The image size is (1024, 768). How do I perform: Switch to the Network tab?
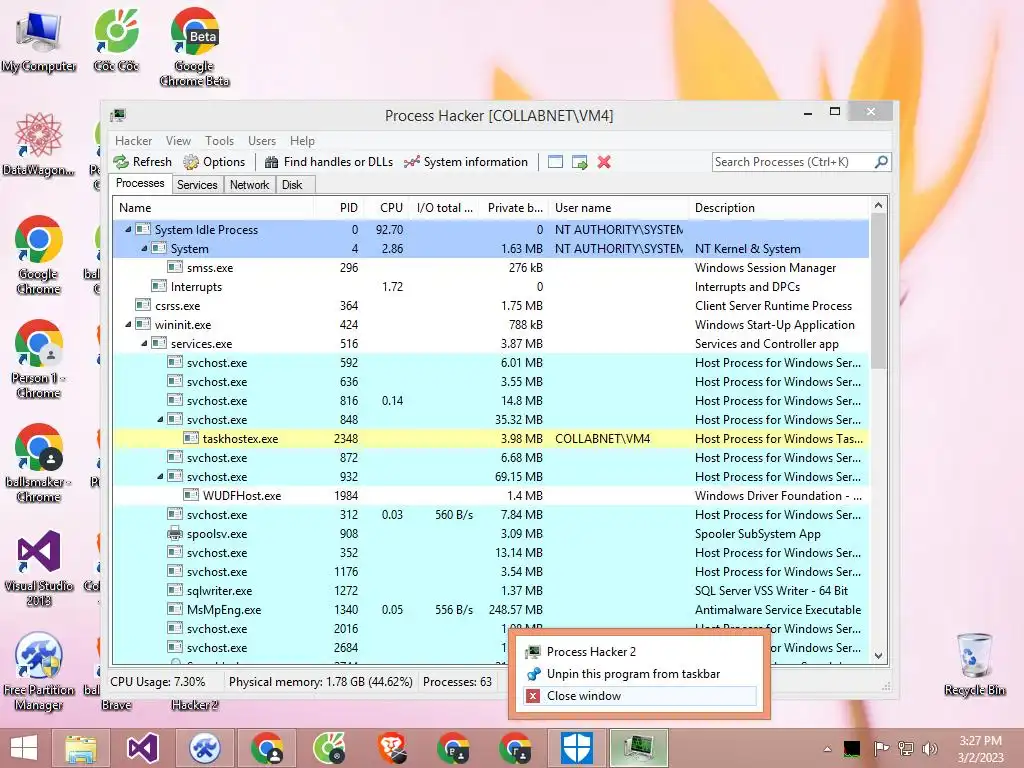coord(249,185)
